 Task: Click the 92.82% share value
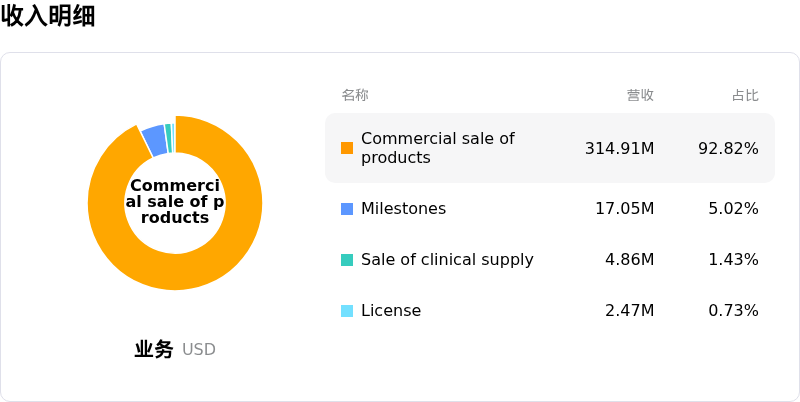point(729,148)
